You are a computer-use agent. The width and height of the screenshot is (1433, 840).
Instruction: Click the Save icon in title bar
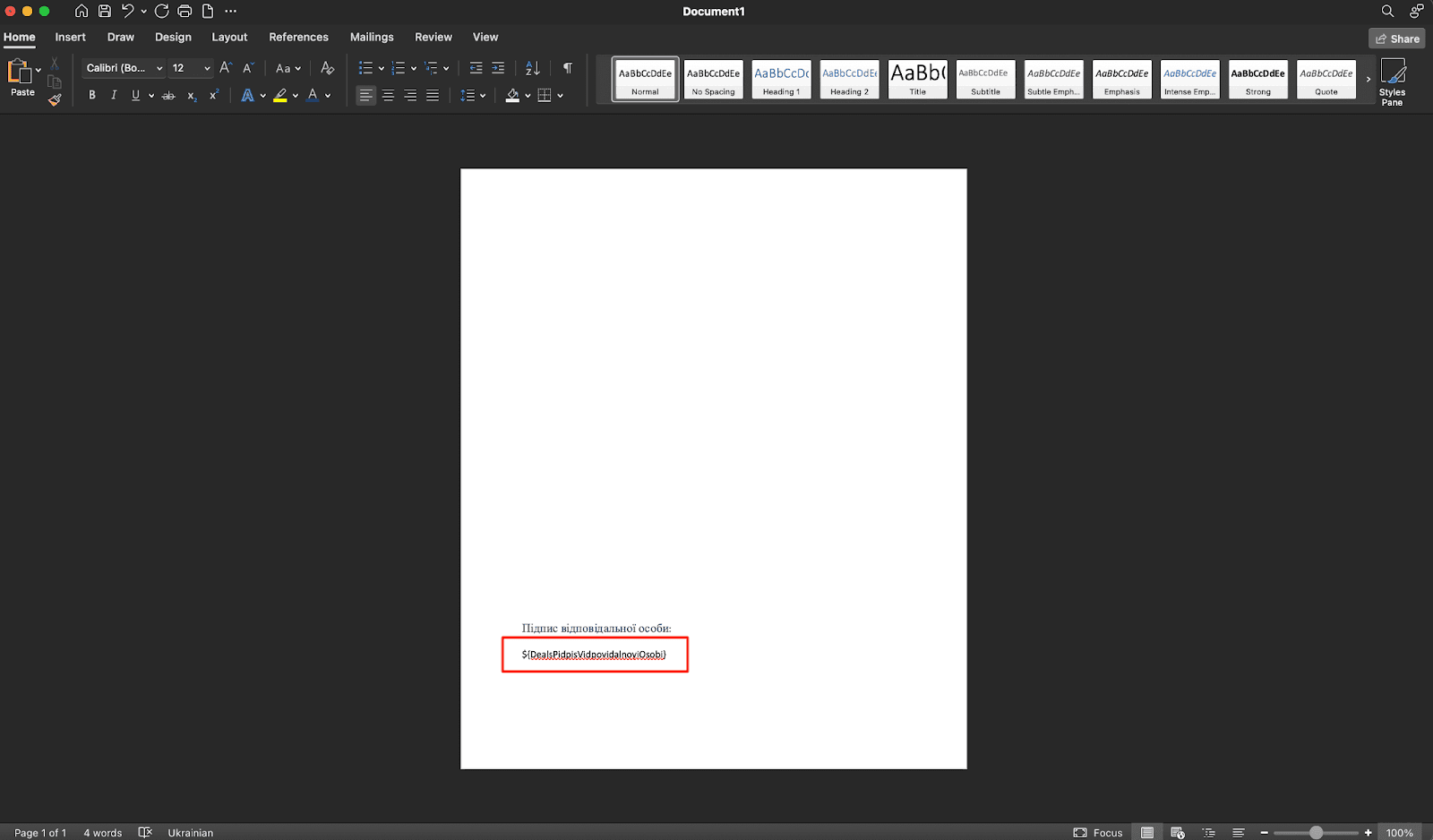pos(105,12)
